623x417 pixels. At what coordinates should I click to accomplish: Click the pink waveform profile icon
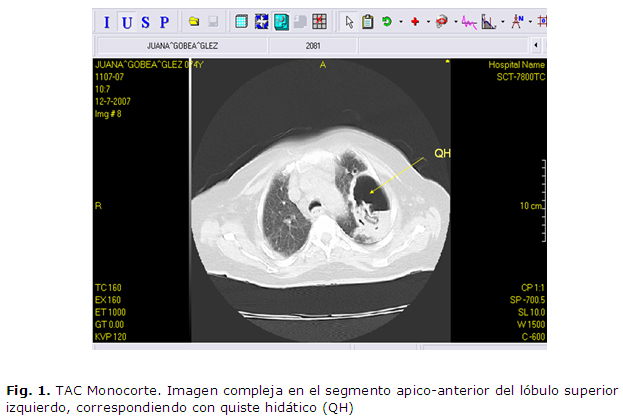point(469,22)
